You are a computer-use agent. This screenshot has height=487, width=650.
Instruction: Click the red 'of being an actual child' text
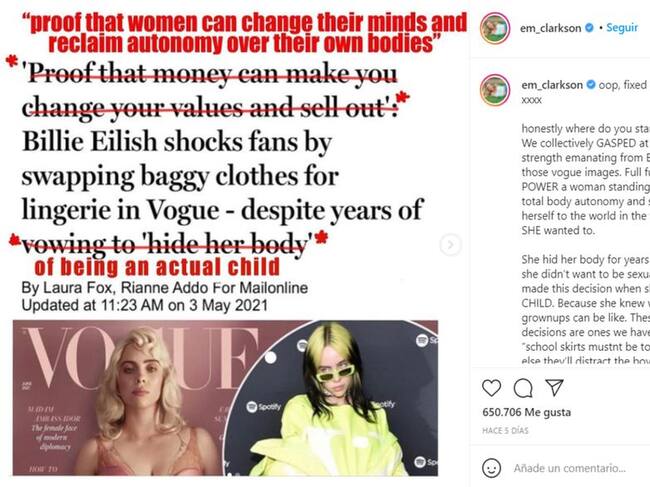158,267
